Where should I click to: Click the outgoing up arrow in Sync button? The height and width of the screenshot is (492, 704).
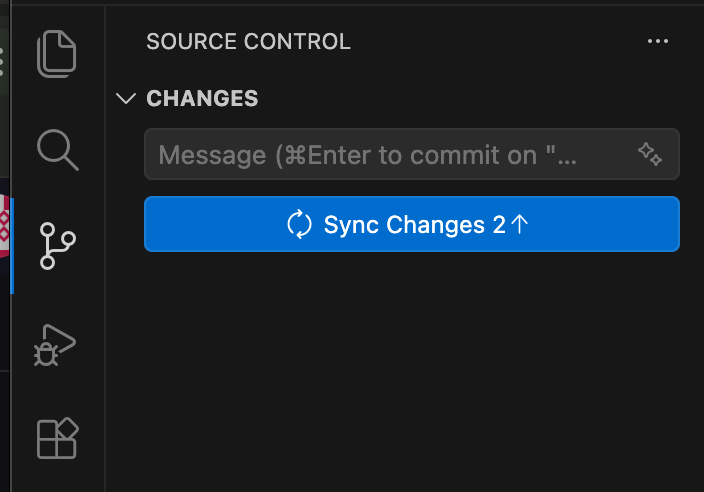(x=520, y=224)
